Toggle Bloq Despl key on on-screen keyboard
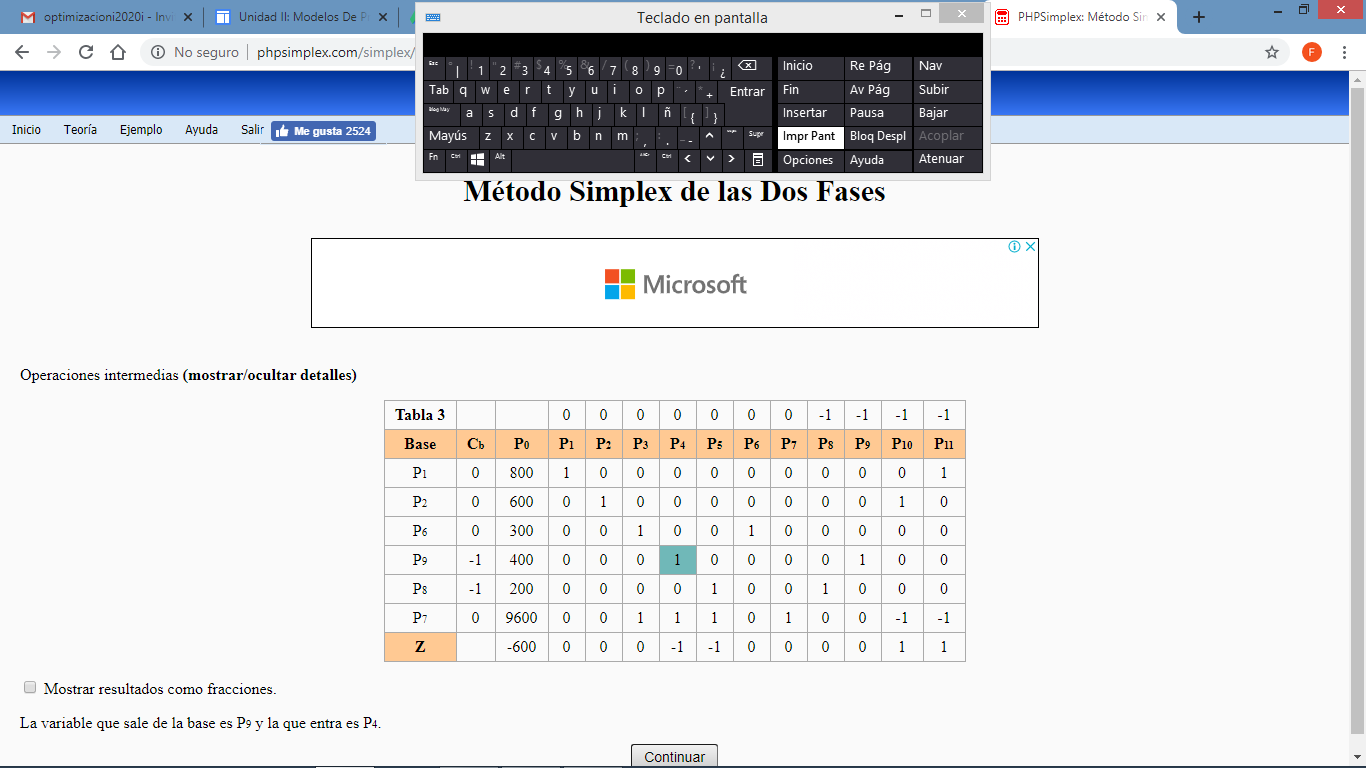The height and width of the screenshot is (768, 1366). click(877, 136)
